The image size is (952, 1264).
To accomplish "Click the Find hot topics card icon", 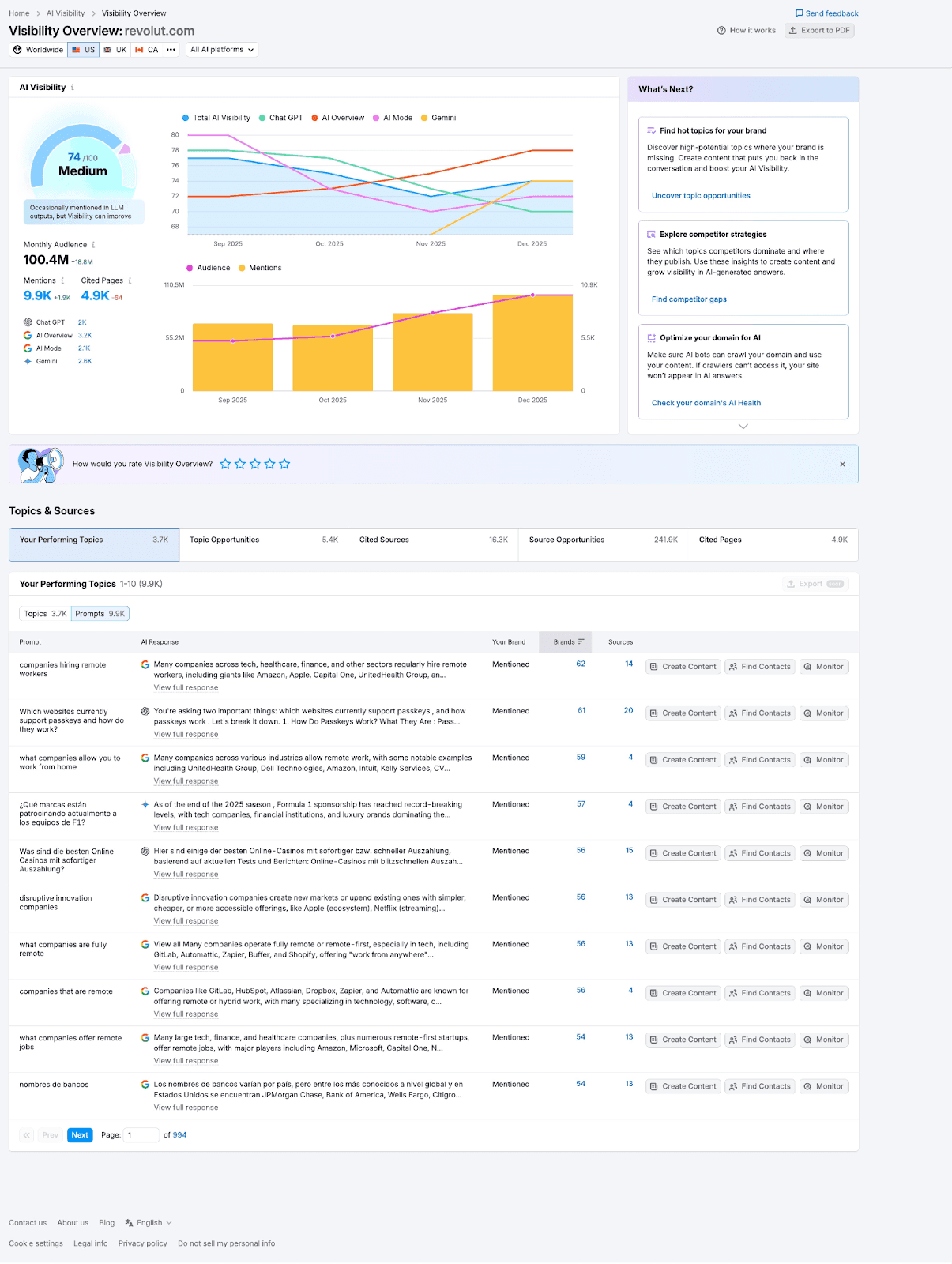I will [651, 131].
